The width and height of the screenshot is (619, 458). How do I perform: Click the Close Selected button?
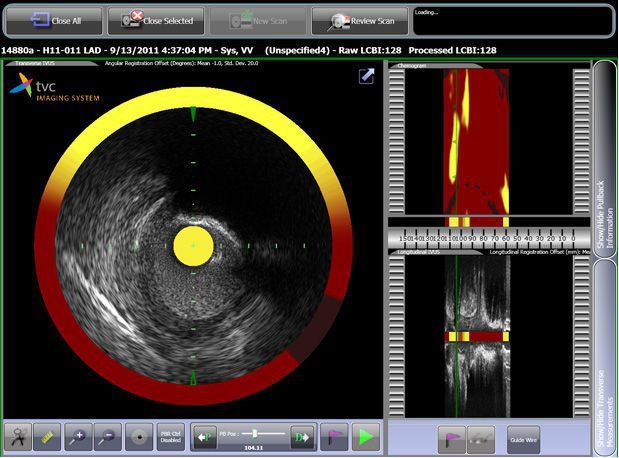156,21
